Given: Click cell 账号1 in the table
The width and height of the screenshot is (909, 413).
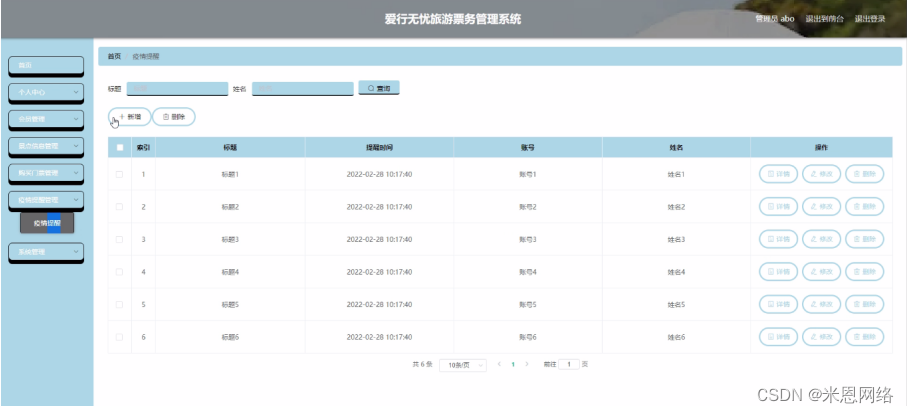Looking at the screenshot, I should pyautogui.click(x=528, y=174).
